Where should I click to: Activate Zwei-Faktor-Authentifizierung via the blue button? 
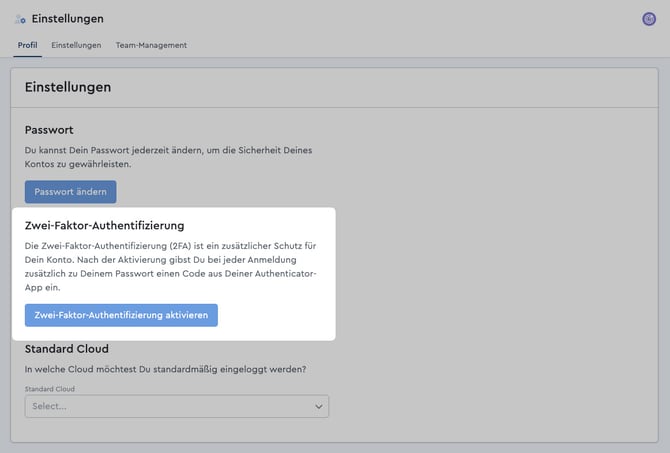[x=121, y=315]
